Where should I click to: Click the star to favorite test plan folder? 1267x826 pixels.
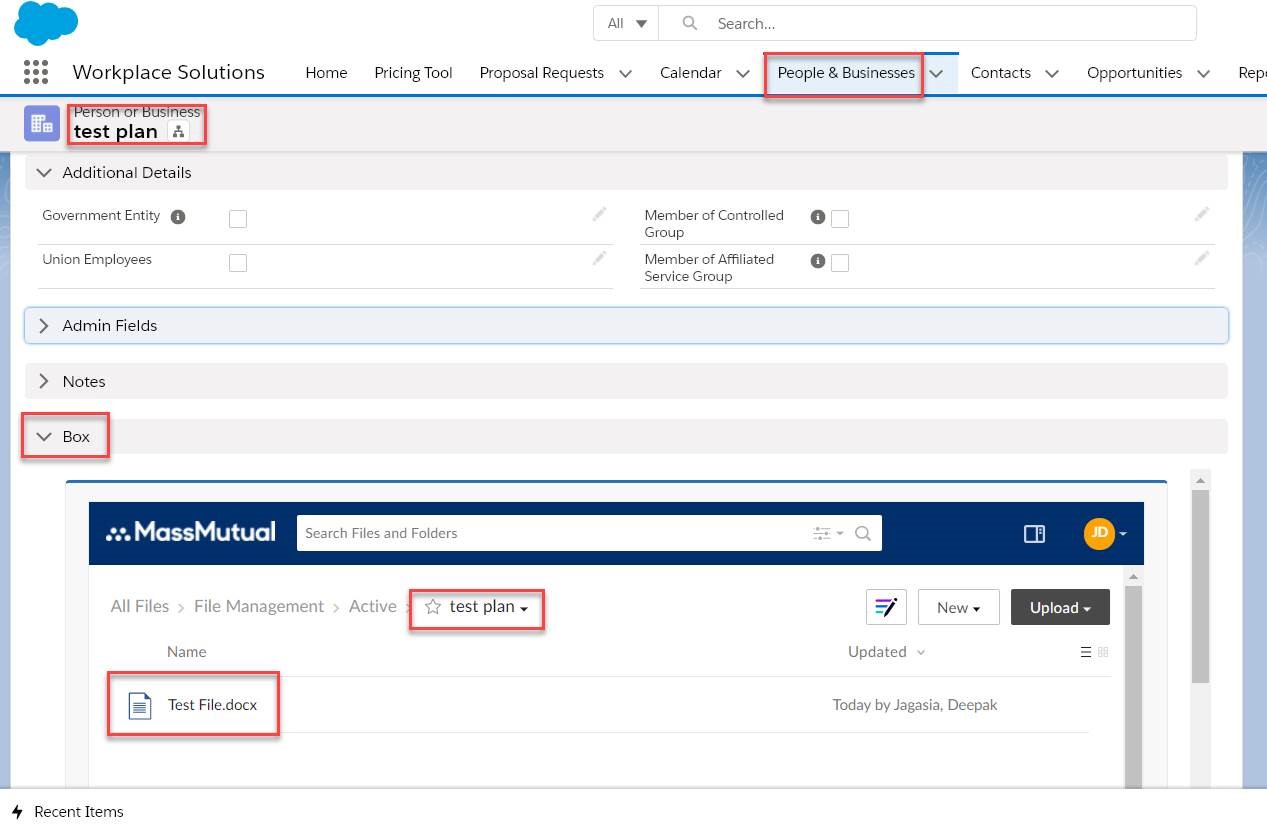pyautogui.click(x=433, y=607)
